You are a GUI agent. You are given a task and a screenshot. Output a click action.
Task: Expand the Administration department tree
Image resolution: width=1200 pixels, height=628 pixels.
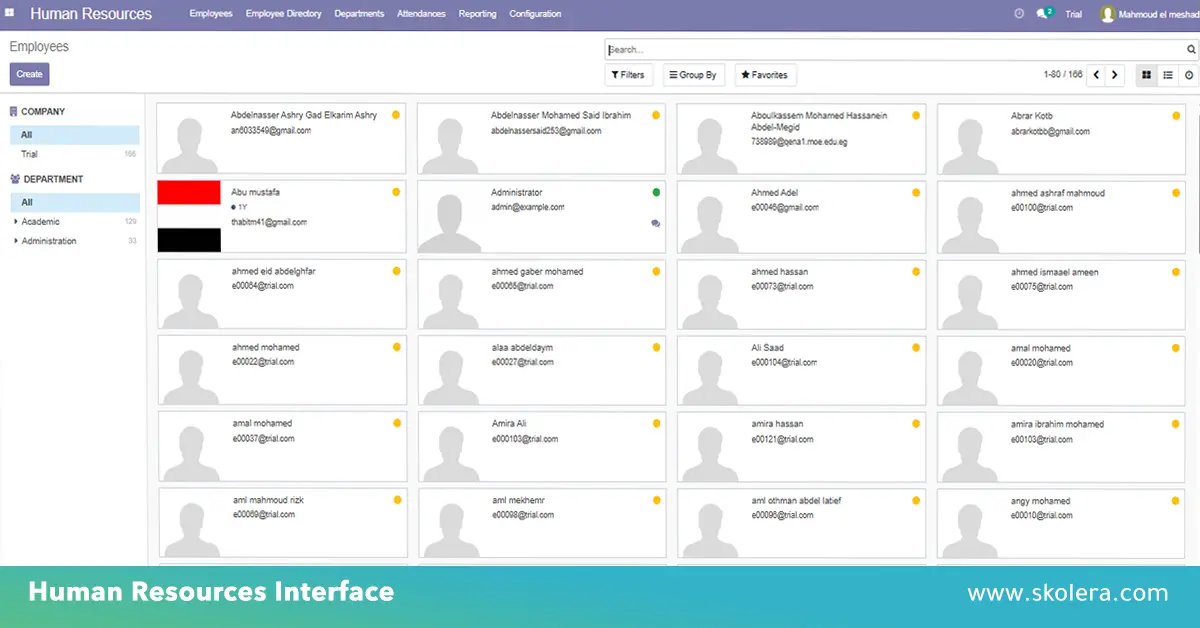tap(16, 241)
